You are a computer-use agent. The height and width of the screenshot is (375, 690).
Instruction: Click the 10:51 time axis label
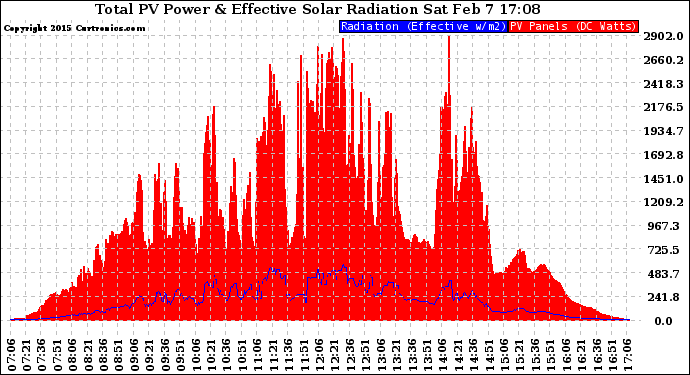click(x=242, y=354)
